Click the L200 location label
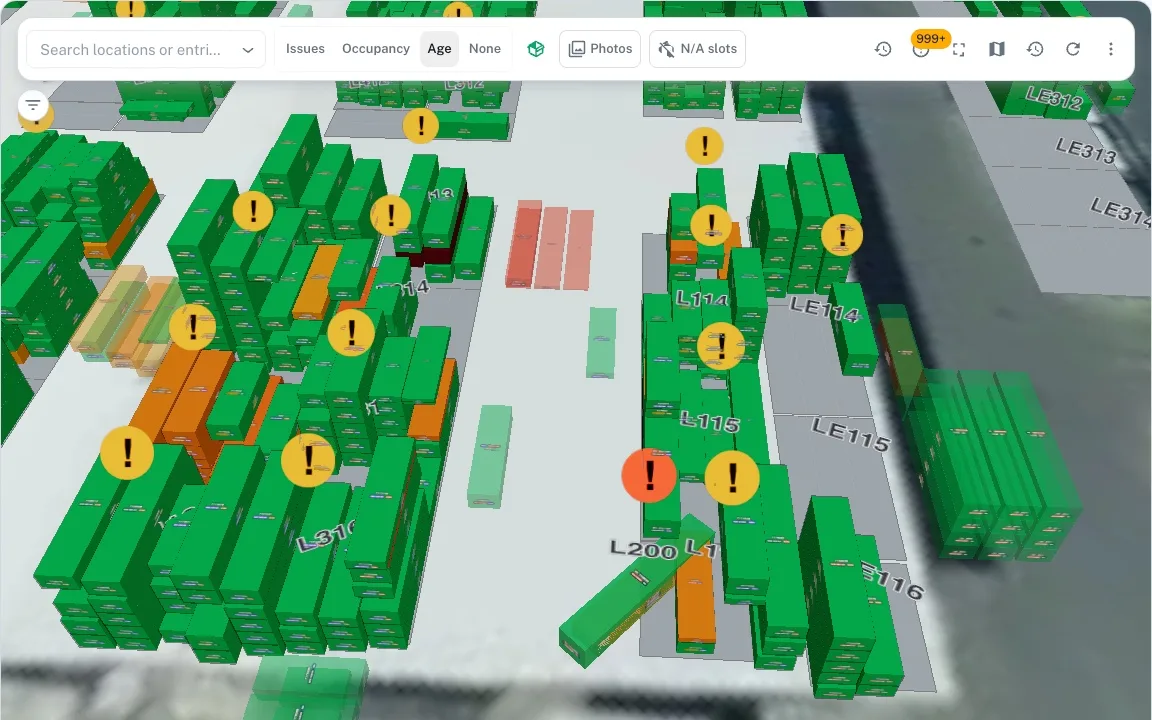The height and width of the screenshot is (720, 1152). 644,550
